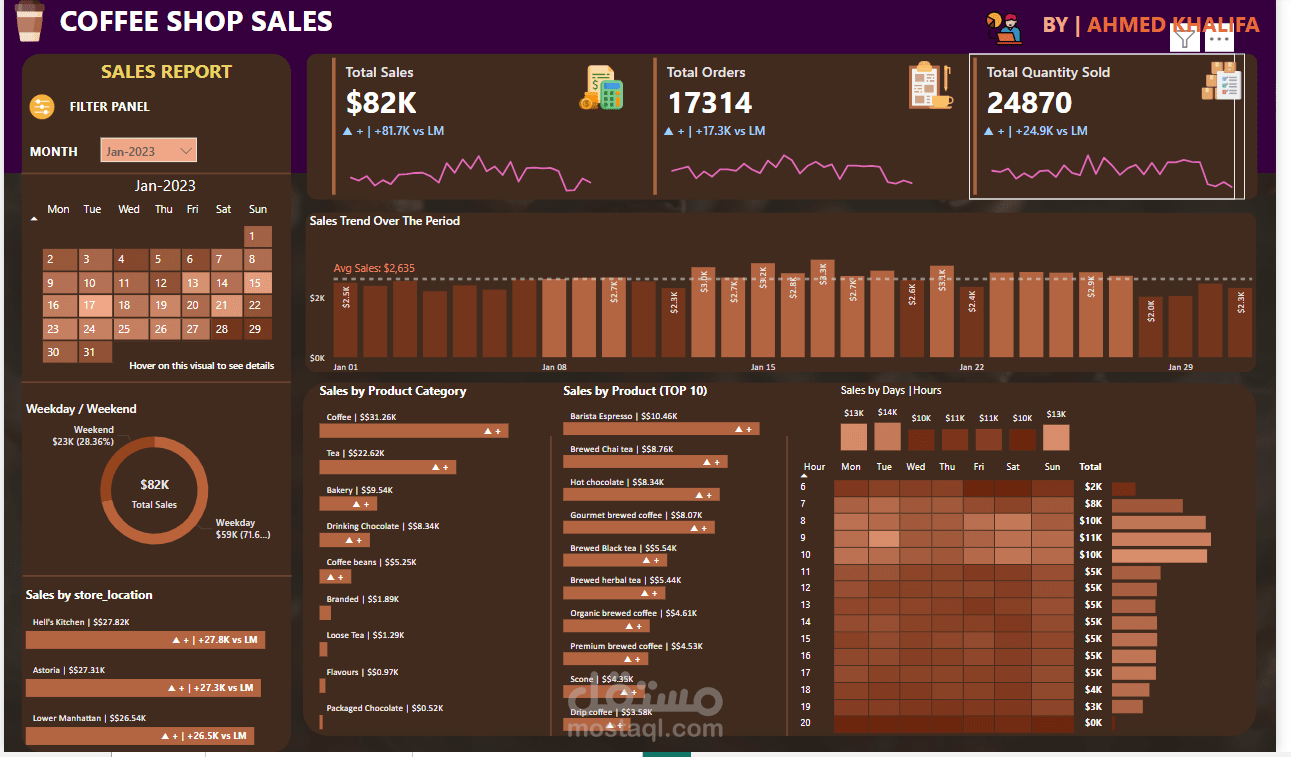
Task: Open the more options ellipsis icon
Action: pos(1218,38)
